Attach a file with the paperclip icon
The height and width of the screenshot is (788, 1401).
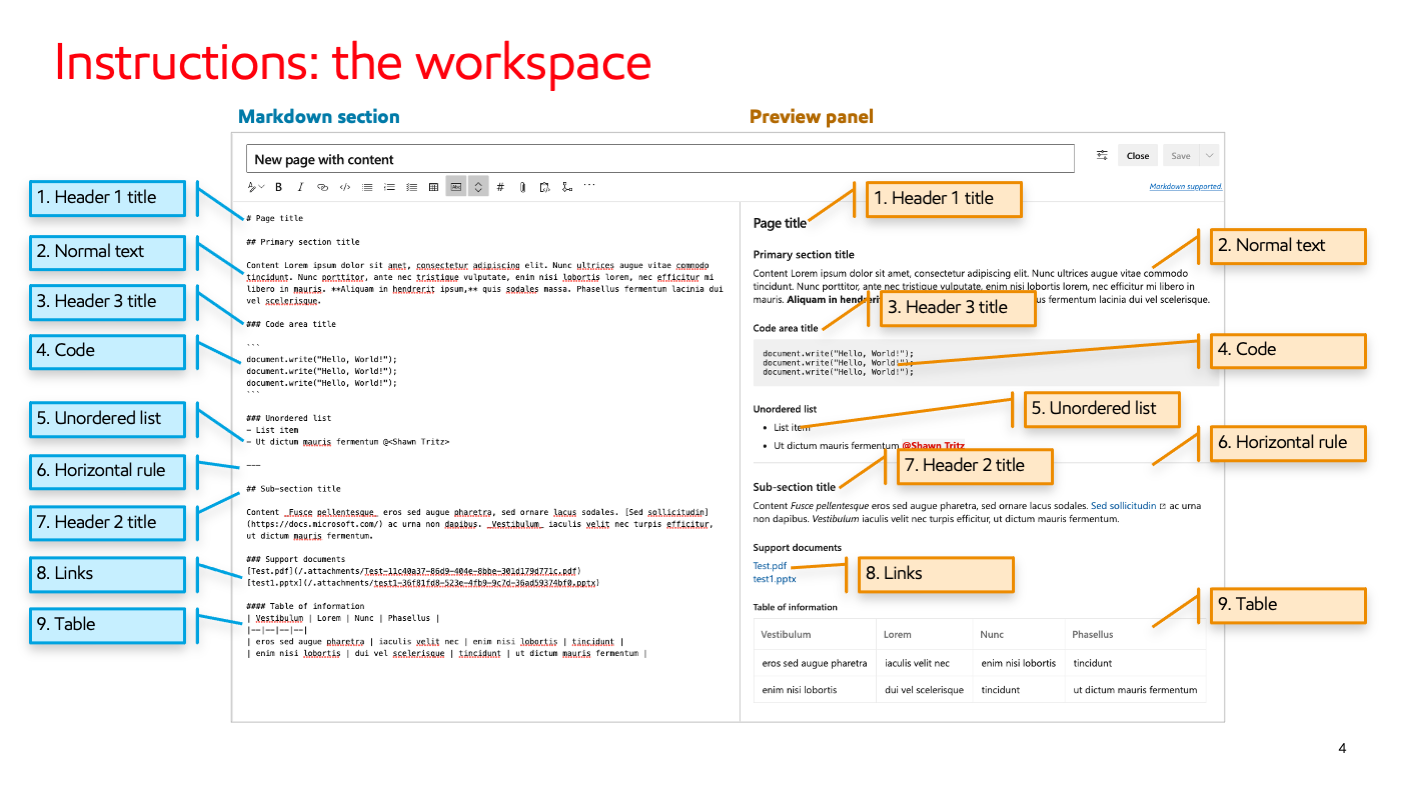coord(522,187)
